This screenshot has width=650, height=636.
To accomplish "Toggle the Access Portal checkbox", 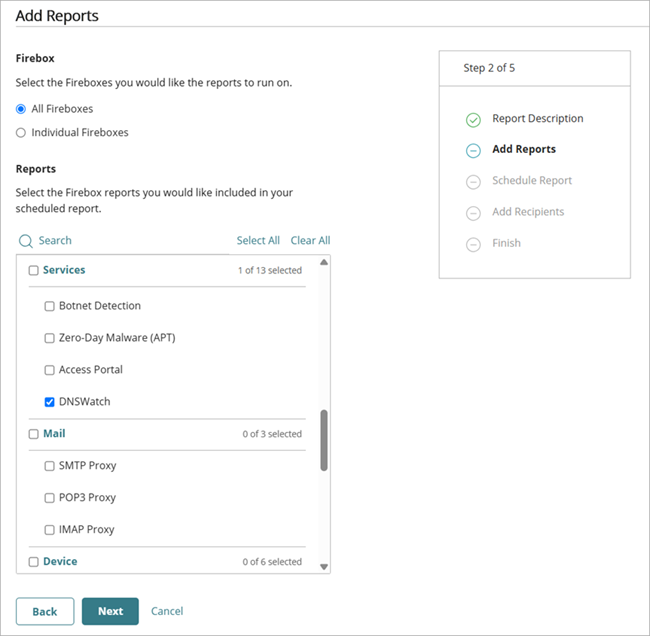I will coord(49,370).
